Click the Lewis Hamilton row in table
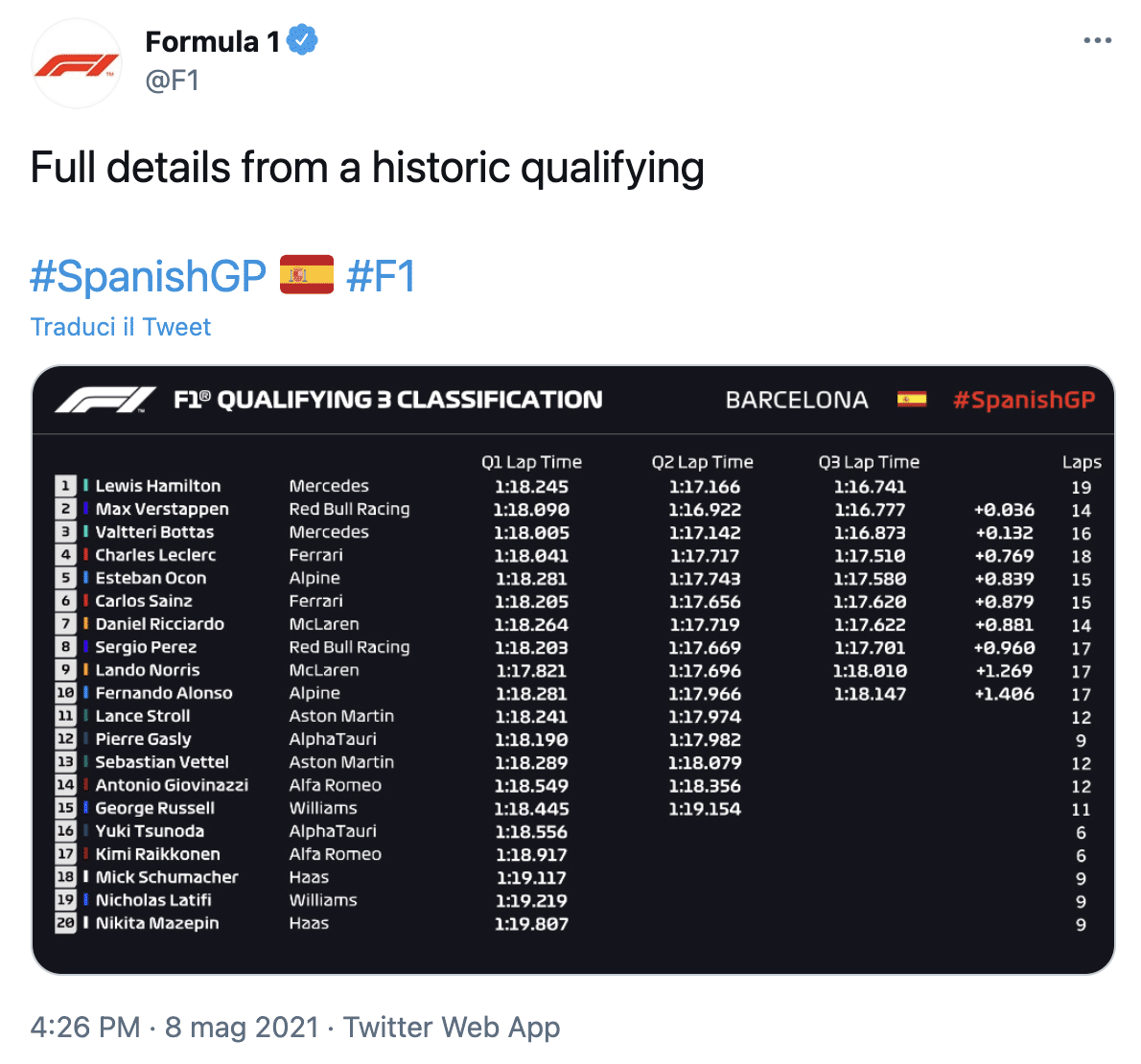The width and height of the screenshot is (1141, 1064). tap(573, 487)
